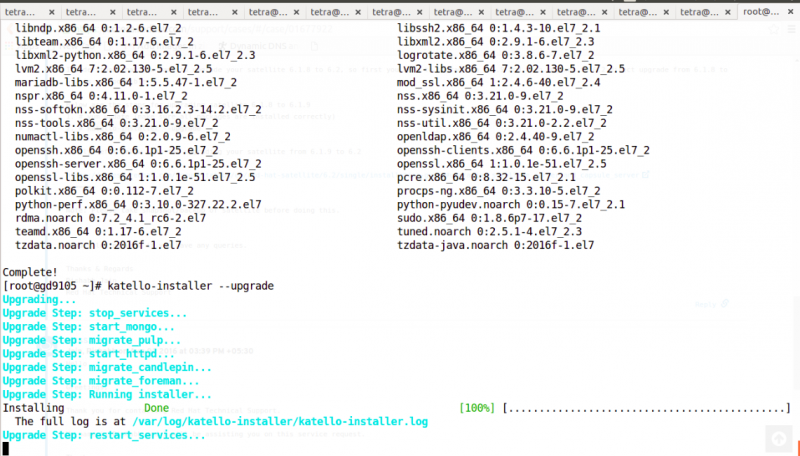Click the installer 100% progress bar
The height and width of the screenshot is (456, 800).
pos(646,408)
